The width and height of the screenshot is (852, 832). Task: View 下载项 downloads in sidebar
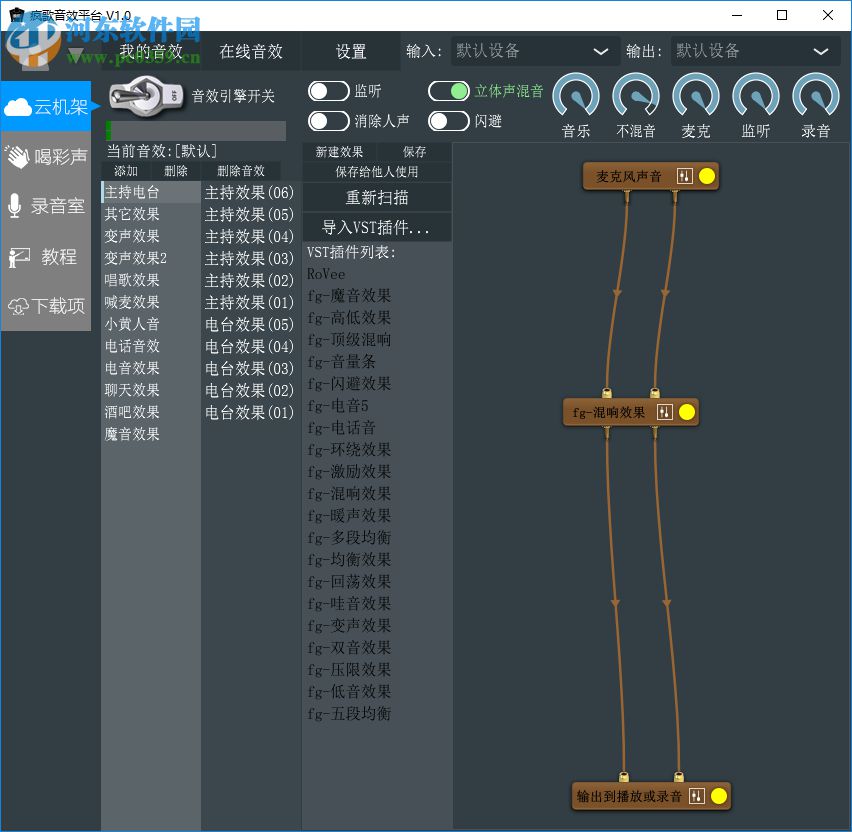point(47,307)
